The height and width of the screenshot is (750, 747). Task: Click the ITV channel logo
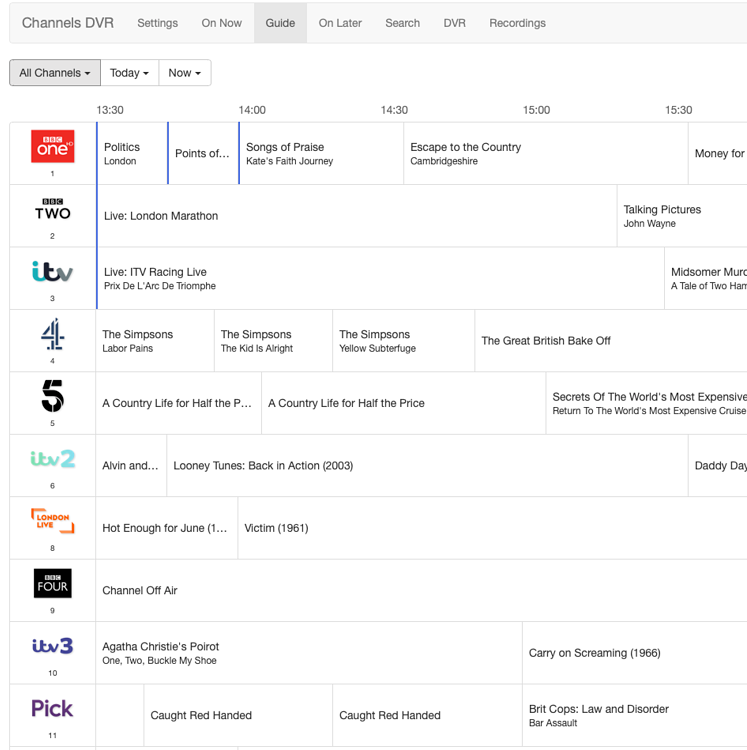53,271
